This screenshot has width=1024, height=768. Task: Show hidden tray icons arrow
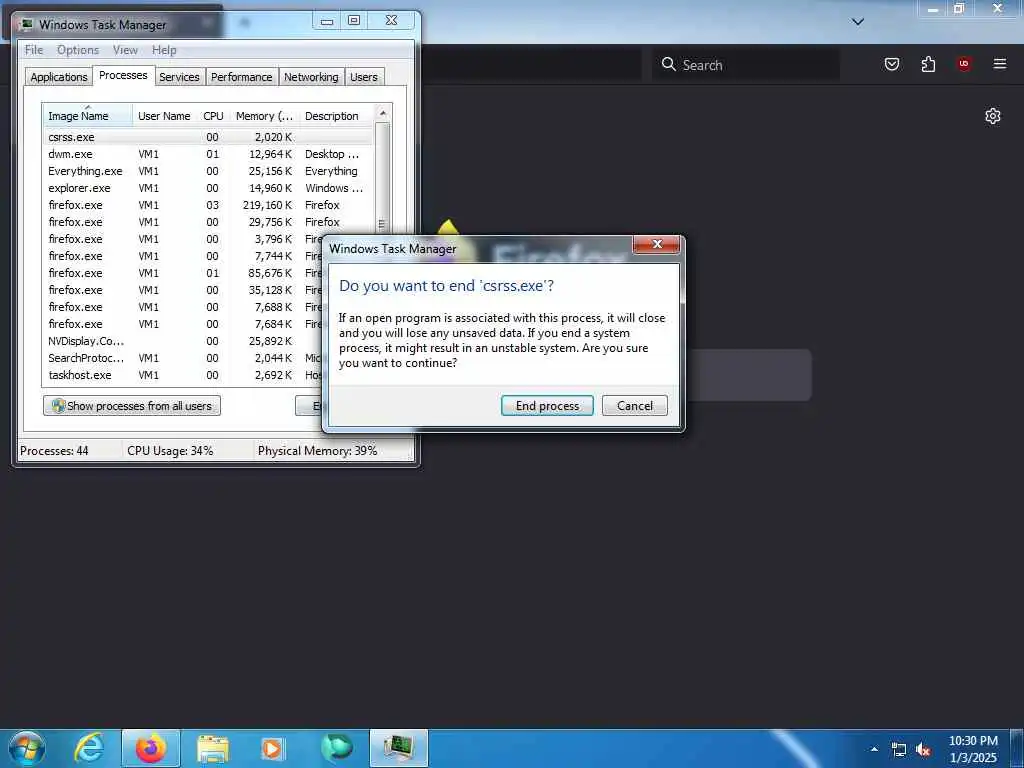874,749
